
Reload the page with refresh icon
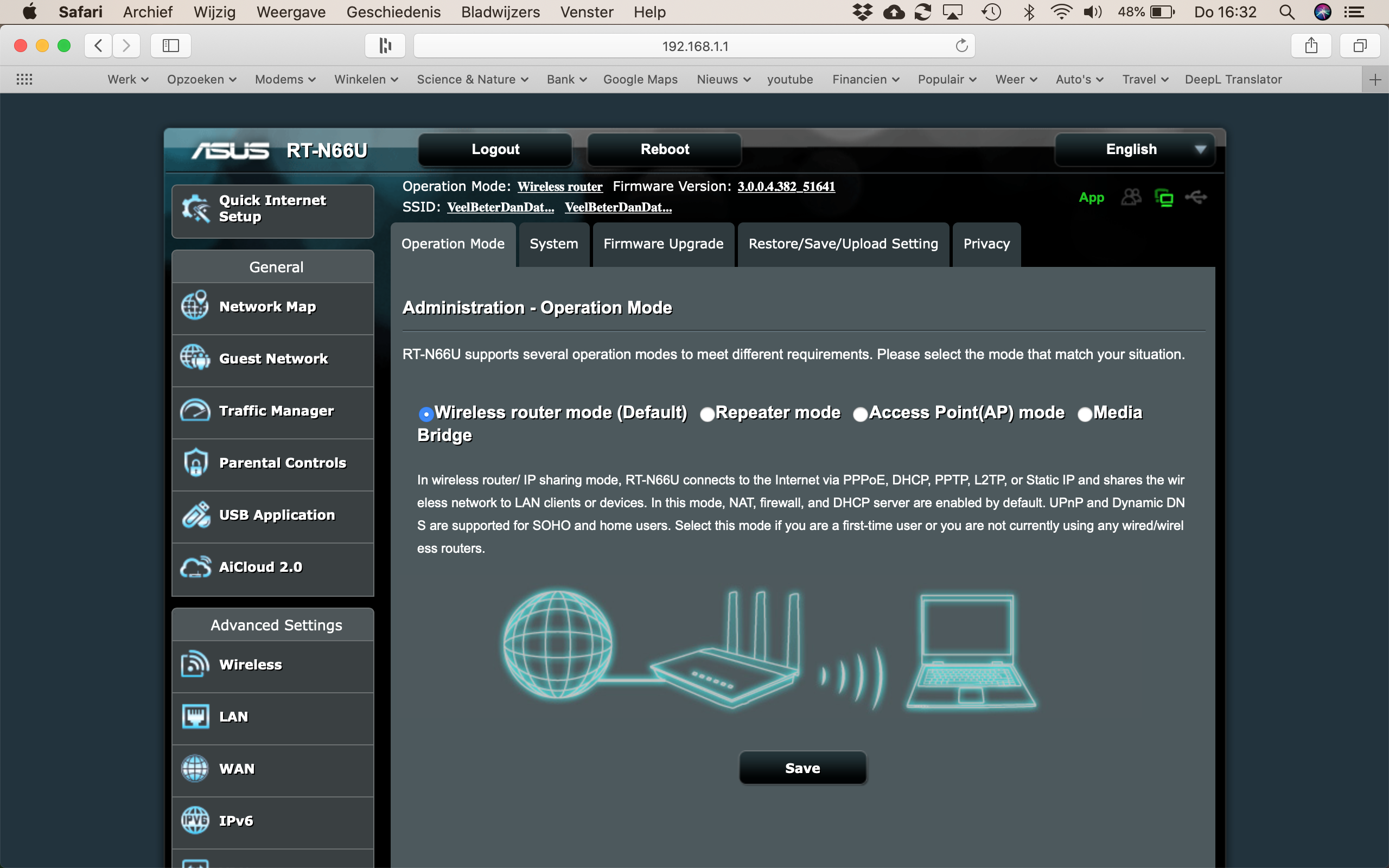pos(961,46)
